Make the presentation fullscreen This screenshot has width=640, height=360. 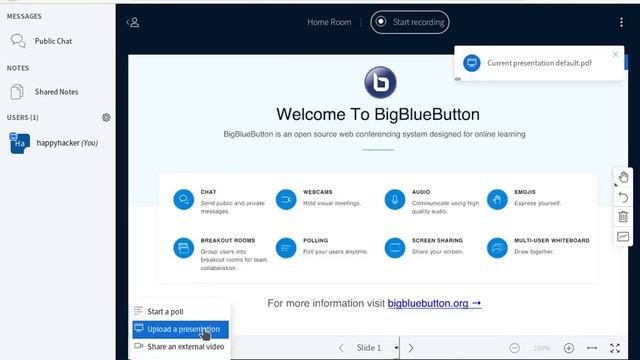point(615,348)
